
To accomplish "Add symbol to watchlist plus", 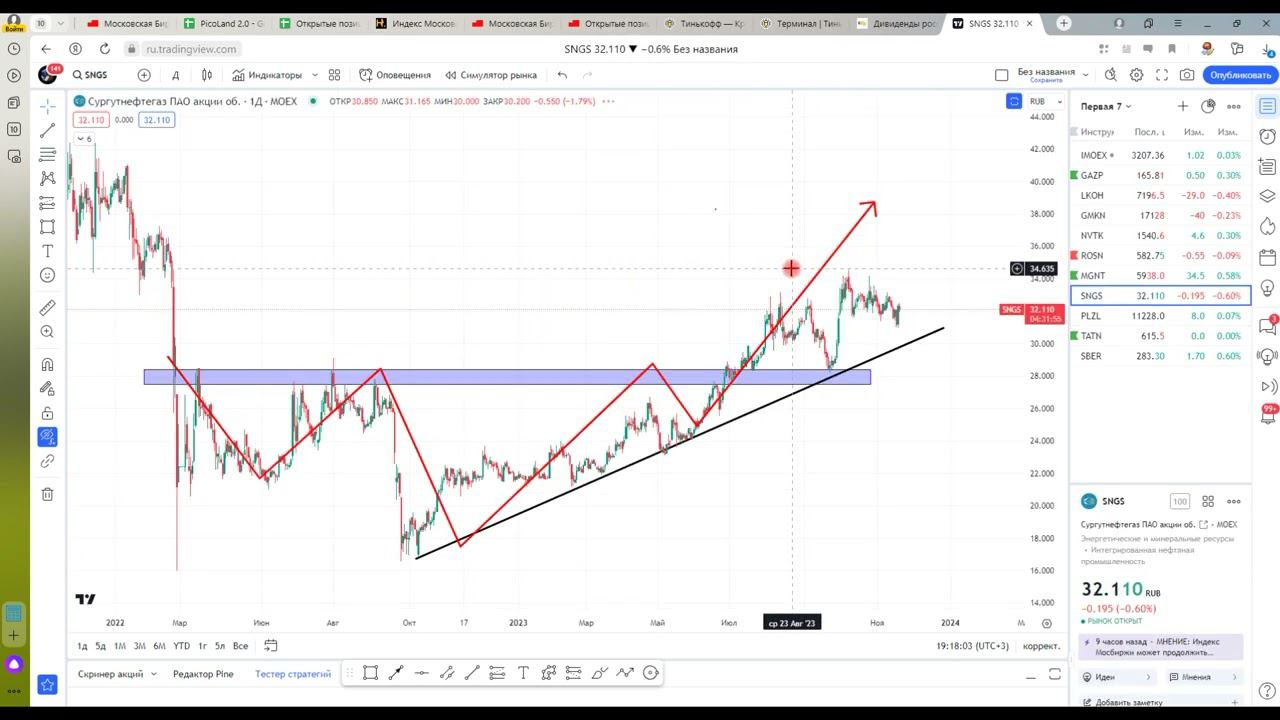I will pyautogui.click(x=1183, y=106).
